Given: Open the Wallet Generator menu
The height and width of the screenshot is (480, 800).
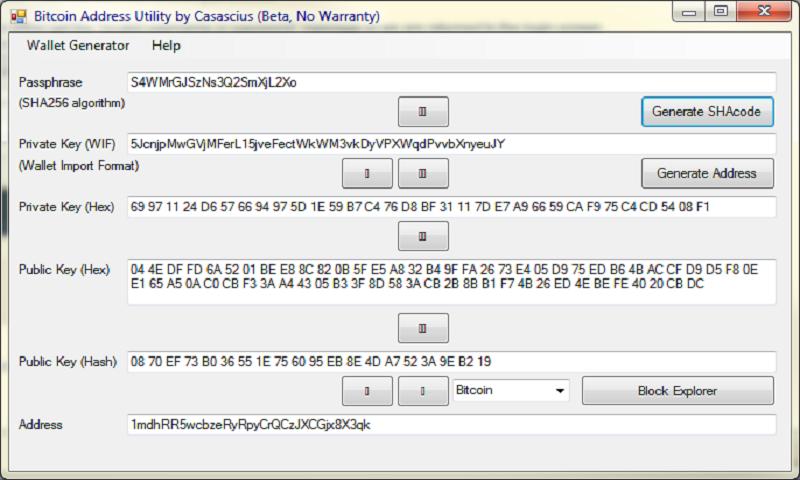Looking at the screenshot, I should point(78,45).
